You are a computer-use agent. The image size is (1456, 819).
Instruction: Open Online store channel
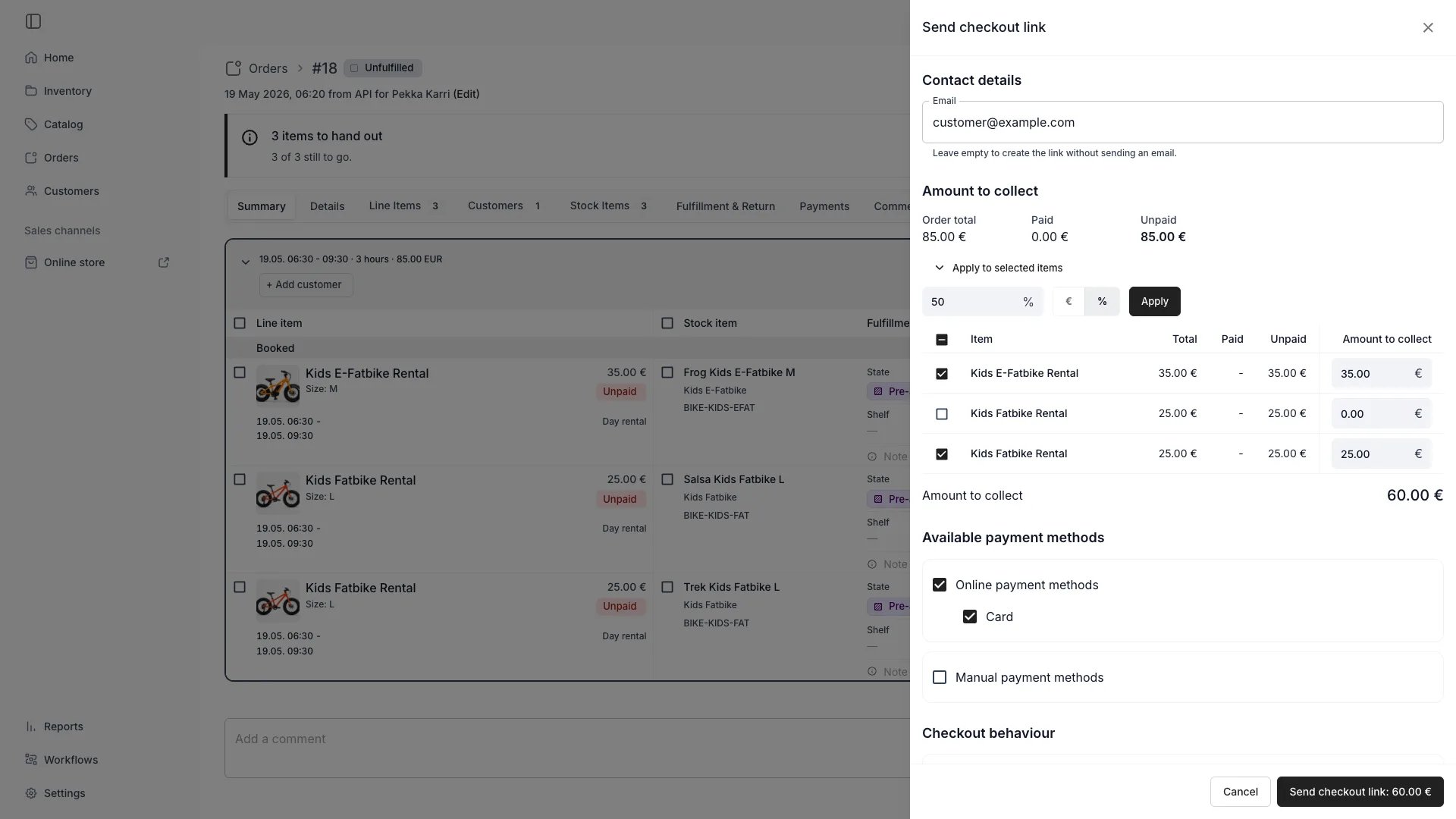pos(74,262)
